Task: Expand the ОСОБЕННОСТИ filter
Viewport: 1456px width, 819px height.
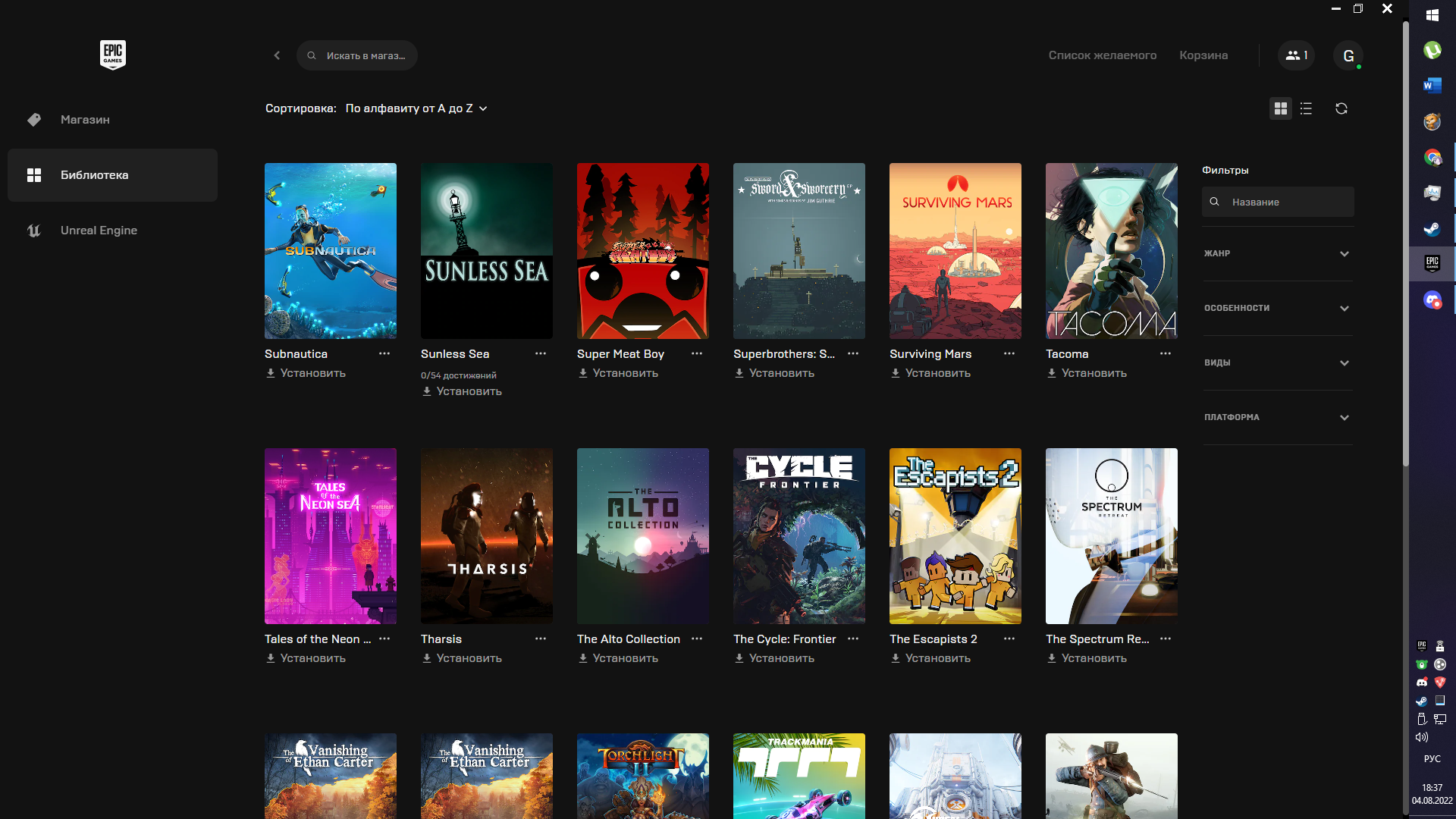Action: 1278,308
